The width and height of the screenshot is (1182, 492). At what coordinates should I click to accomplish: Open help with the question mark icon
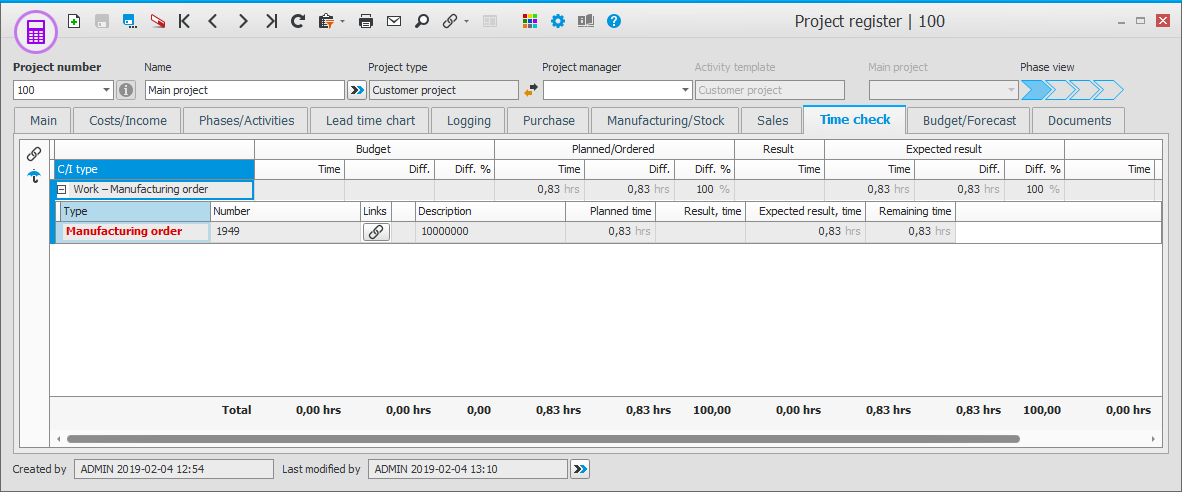(x=614, y=22)
